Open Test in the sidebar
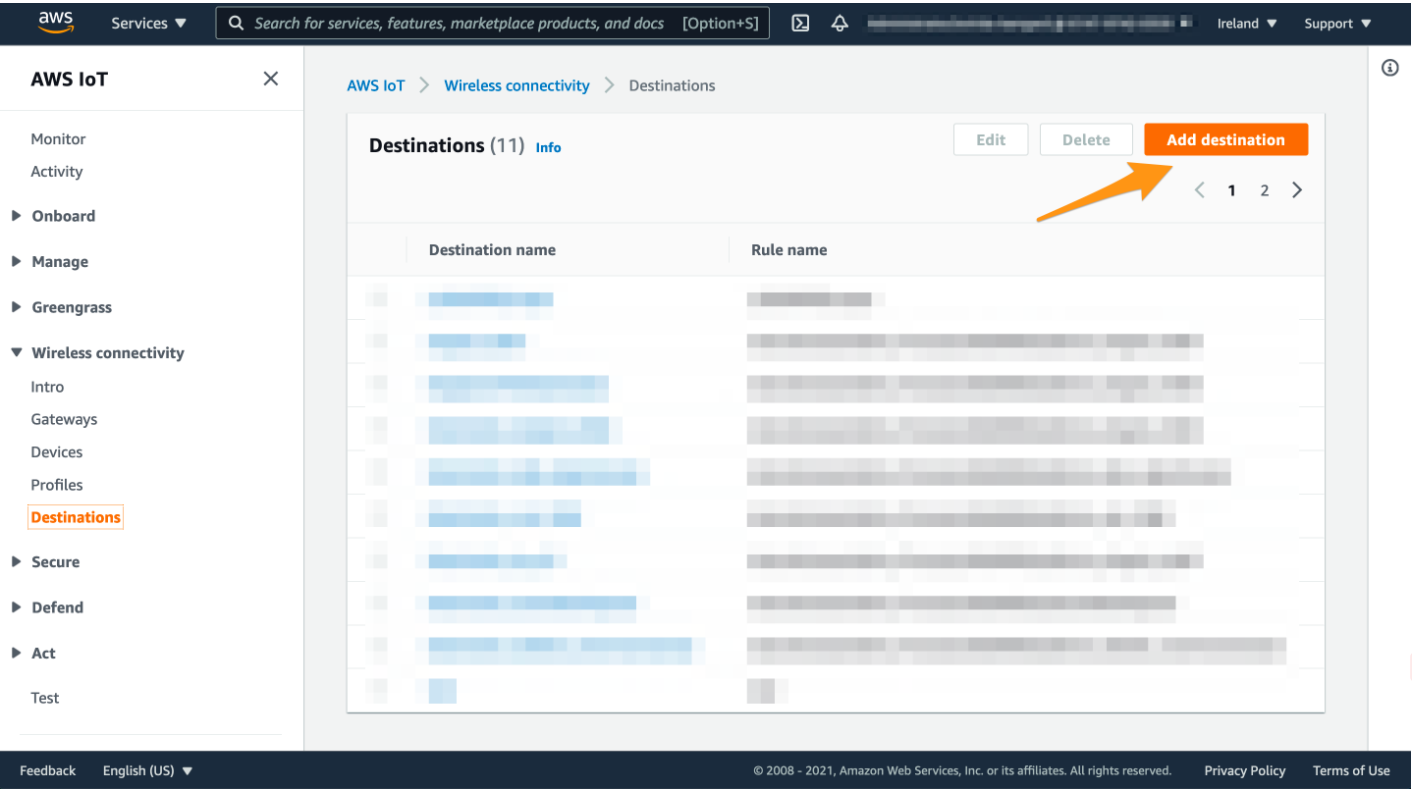The width and height of the screenshot is (1412, 790). pos(45,698)
